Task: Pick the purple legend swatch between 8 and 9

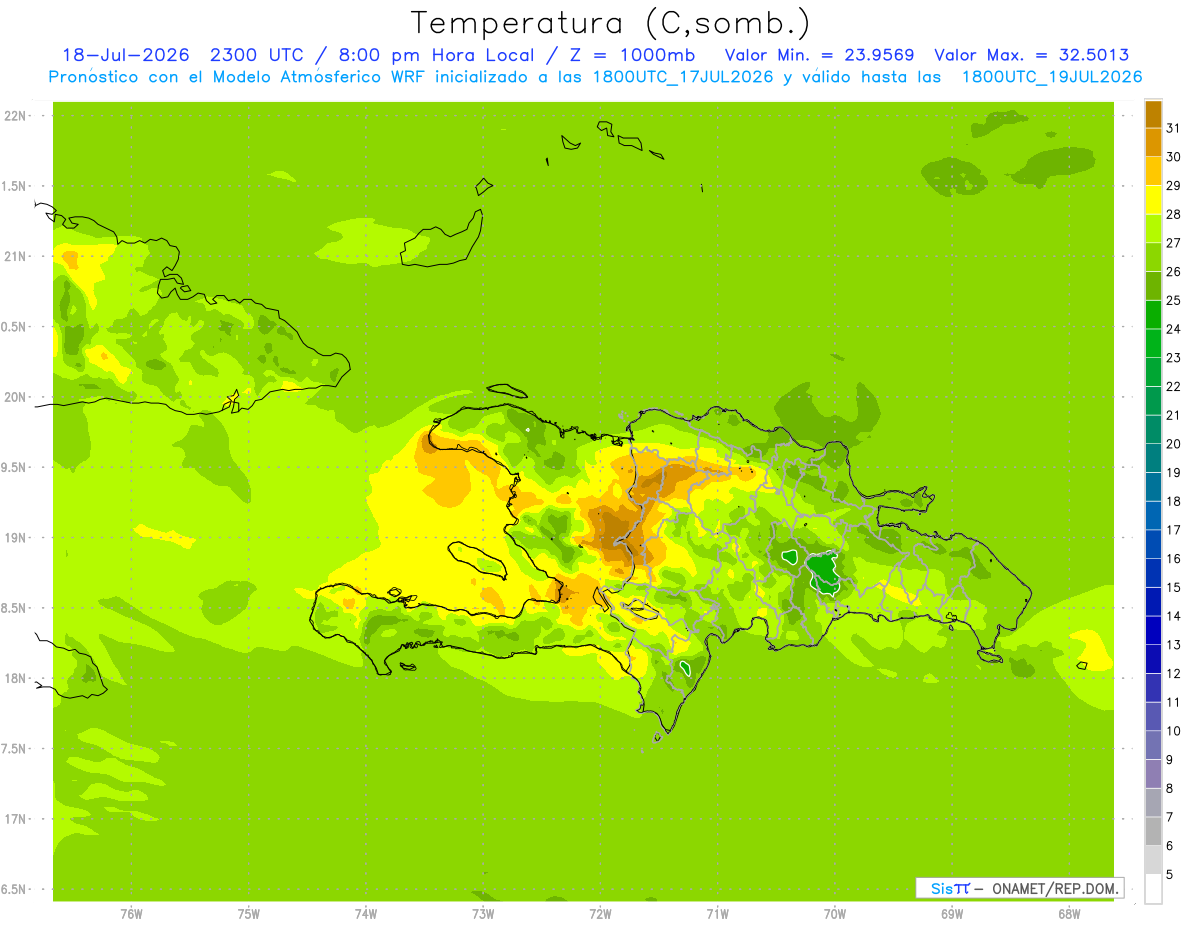Action: click(1153, 774)
